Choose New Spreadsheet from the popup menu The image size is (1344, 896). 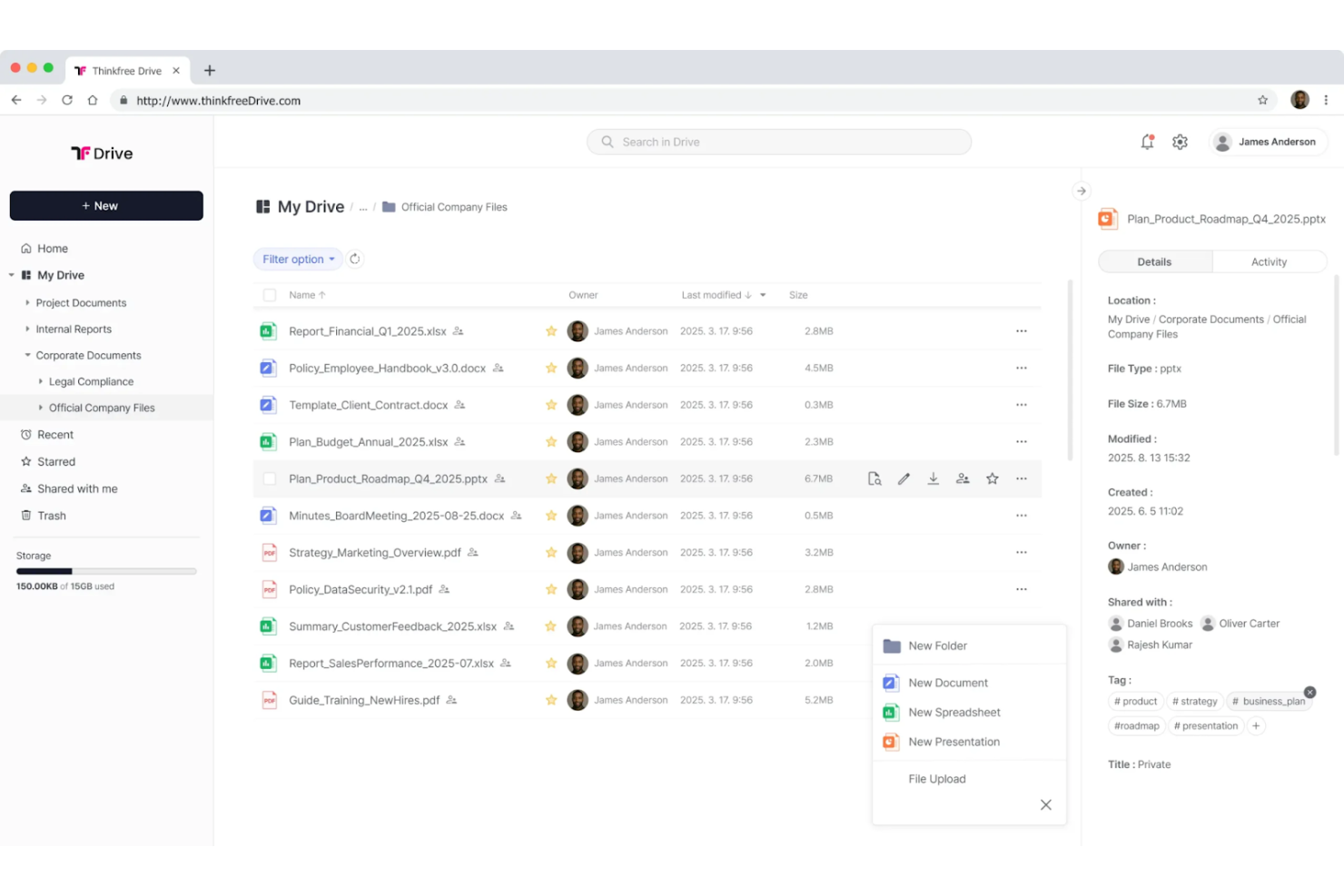coord(954,713)
